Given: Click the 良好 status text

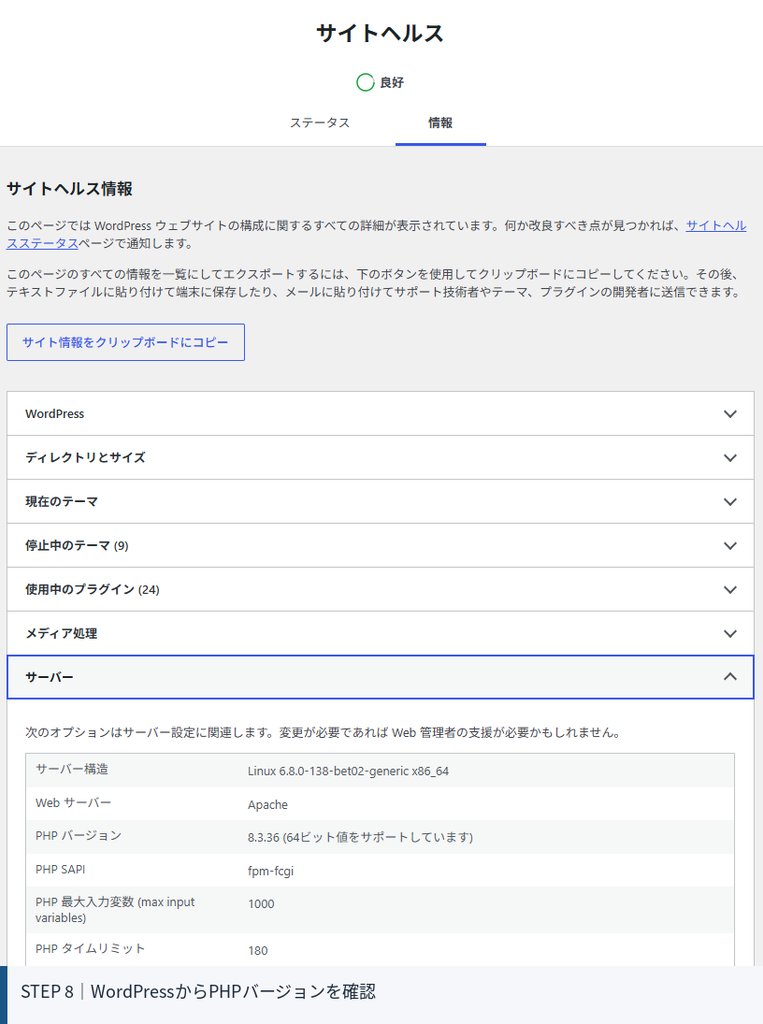Looking at the screenshot, I should (392, 83).
